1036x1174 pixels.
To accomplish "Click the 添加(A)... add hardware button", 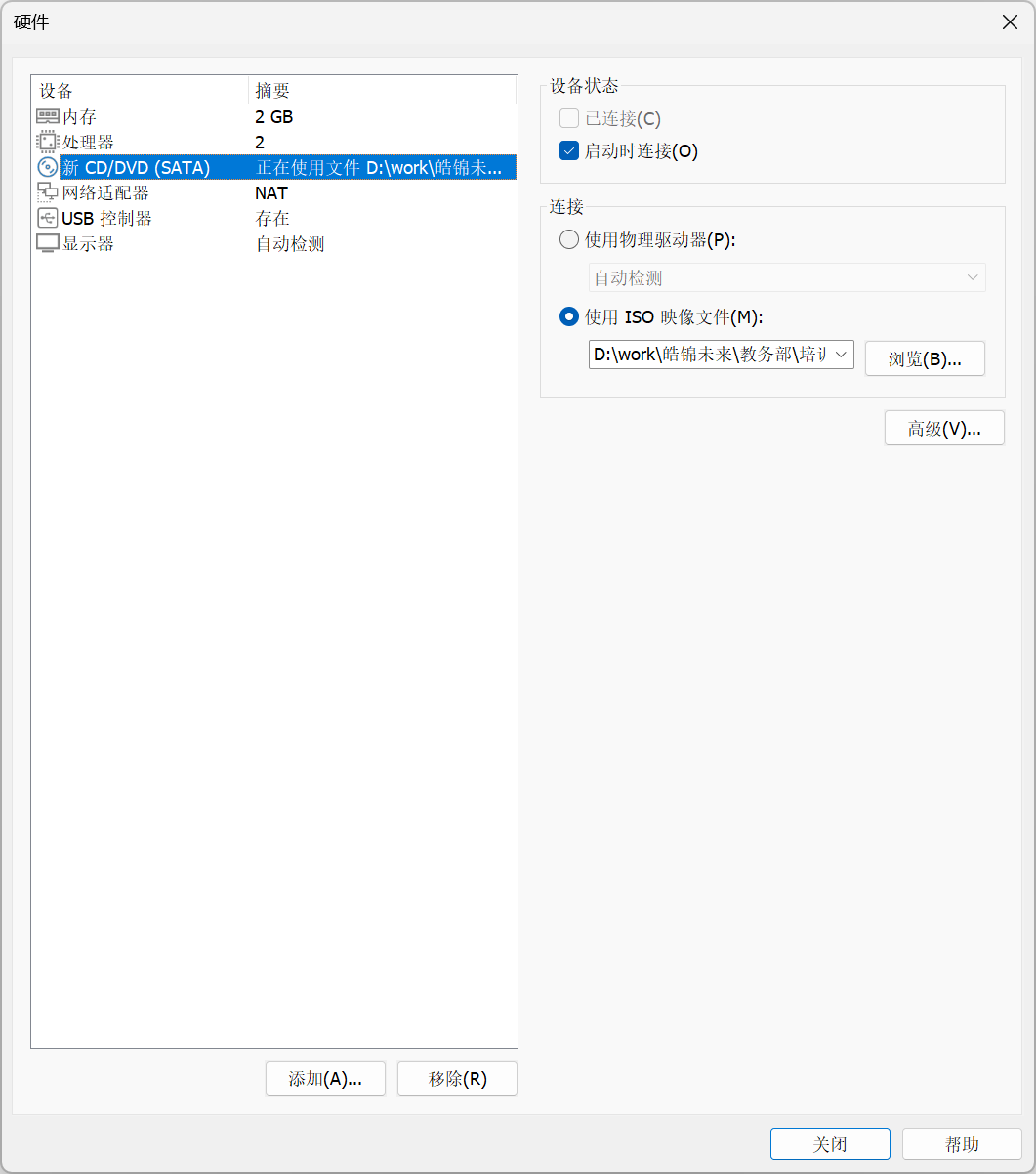I will click(x=325, y=1079).
